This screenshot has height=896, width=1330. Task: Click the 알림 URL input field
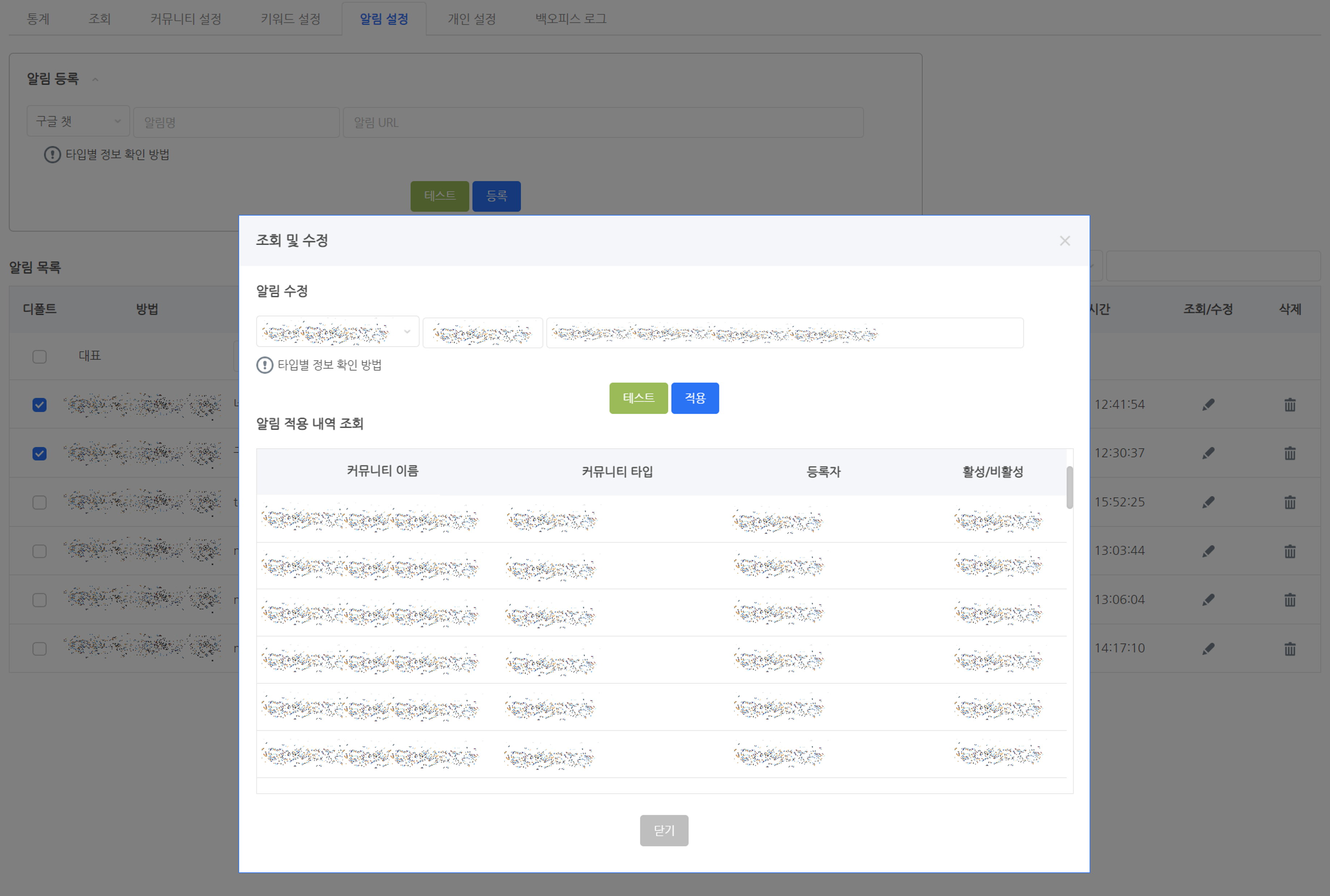point(603,122)
